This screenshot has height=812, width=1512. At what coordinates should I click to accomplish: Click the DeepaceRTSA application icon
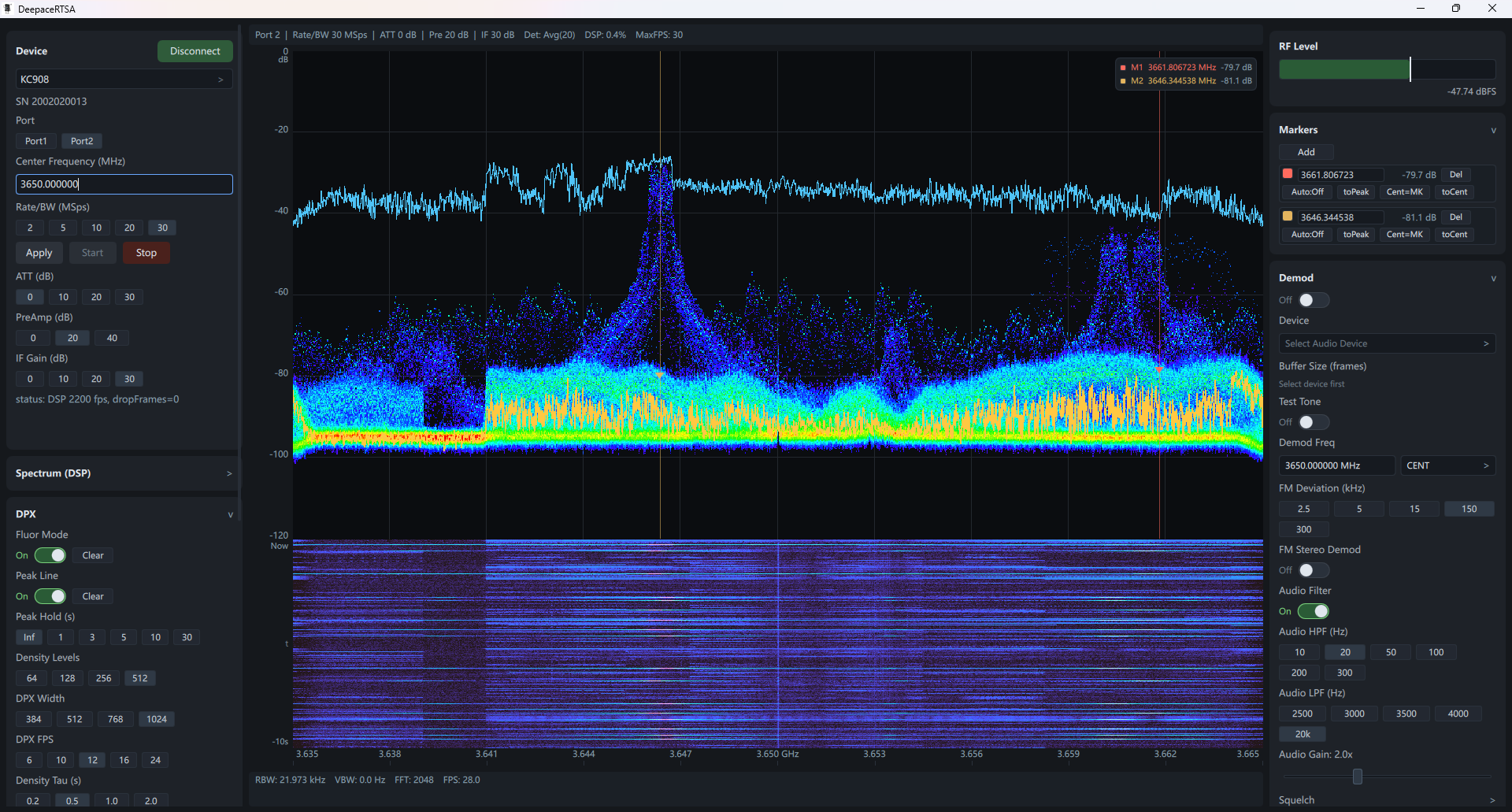(x=8, y=9)
